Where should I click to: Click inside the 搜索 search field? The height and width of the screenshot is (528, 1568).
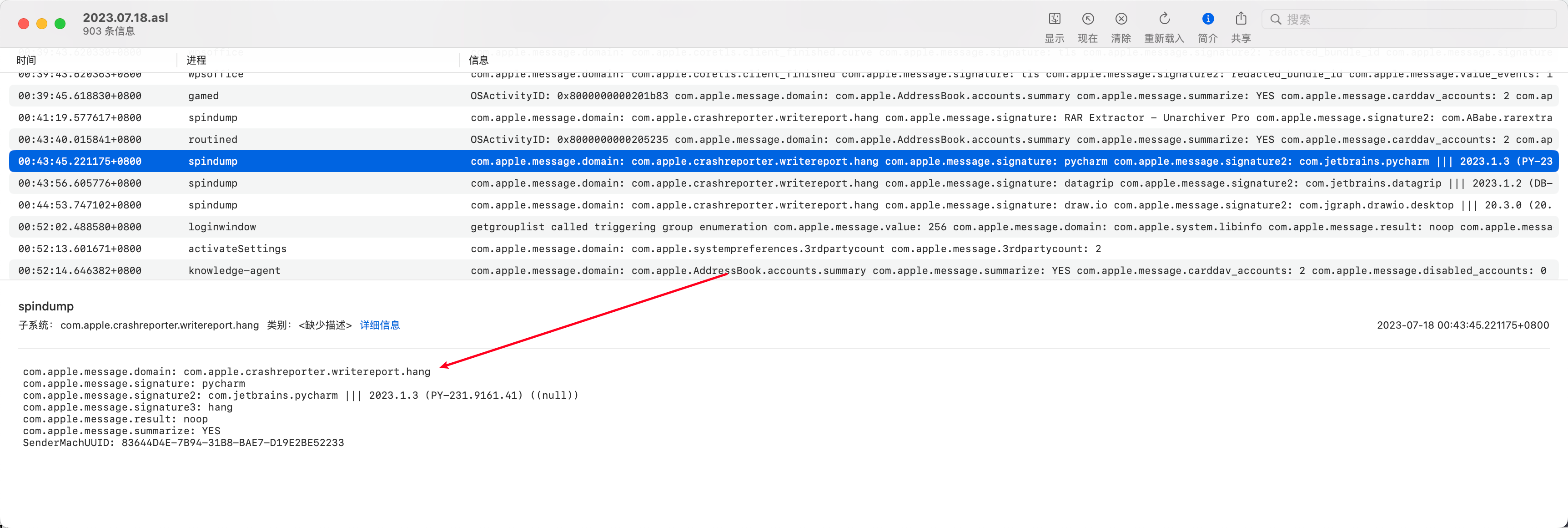coord(1400,19)
